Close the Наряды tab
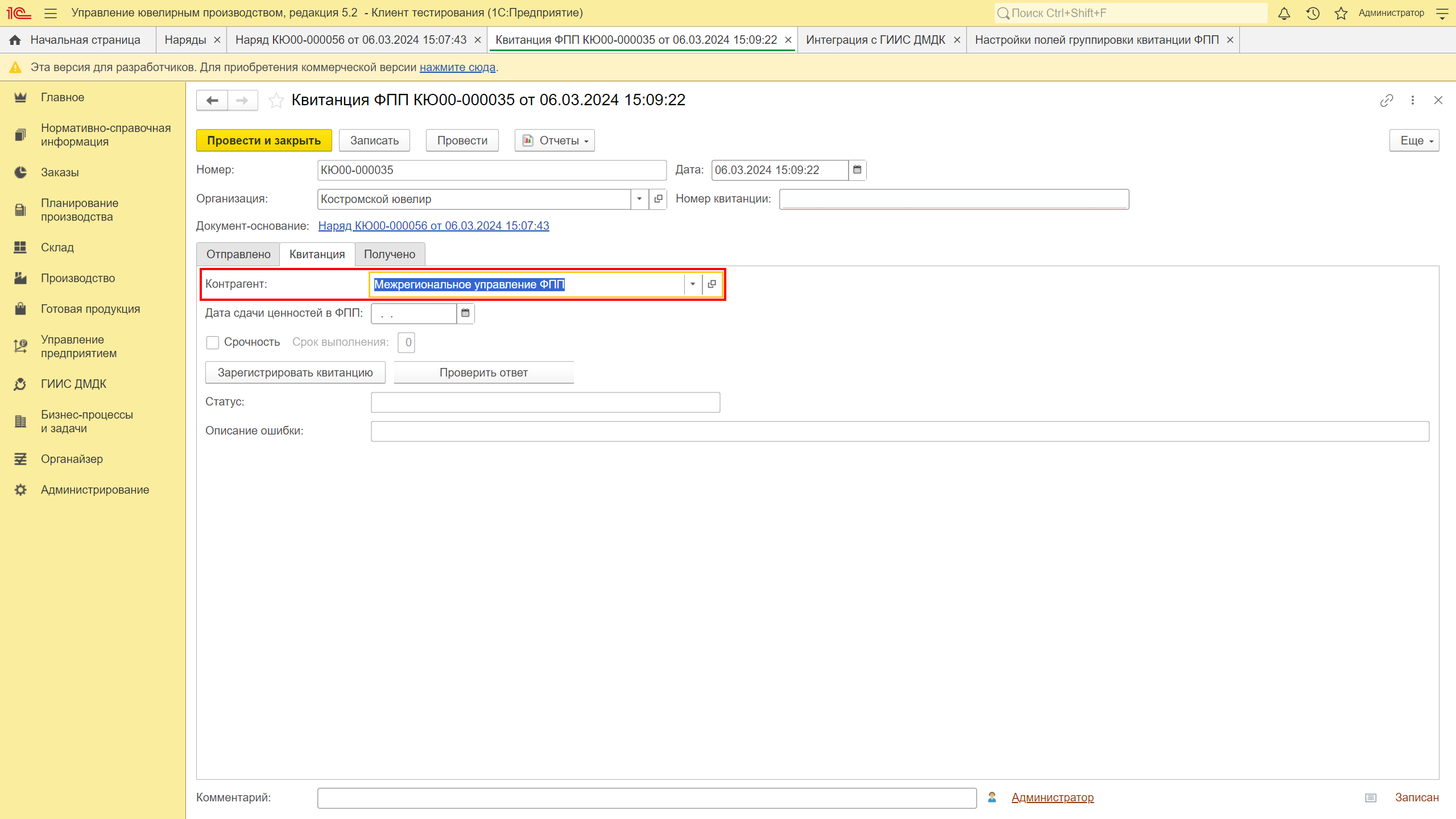1456x819 pixels. (x=217, y=40)
